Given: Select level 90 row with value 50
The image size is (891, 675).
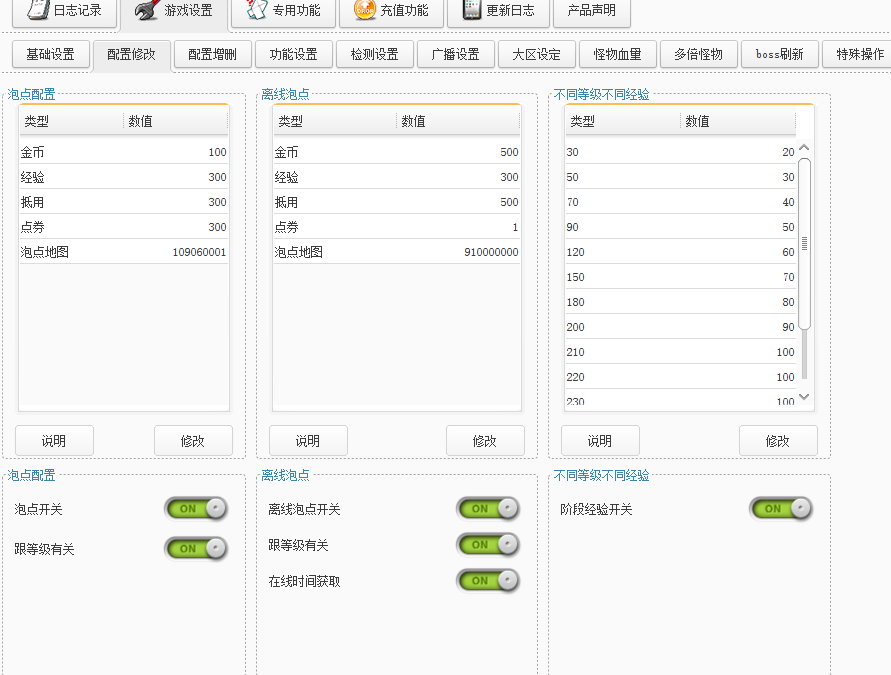Looking at the screenshot, I should coord(681,227).
